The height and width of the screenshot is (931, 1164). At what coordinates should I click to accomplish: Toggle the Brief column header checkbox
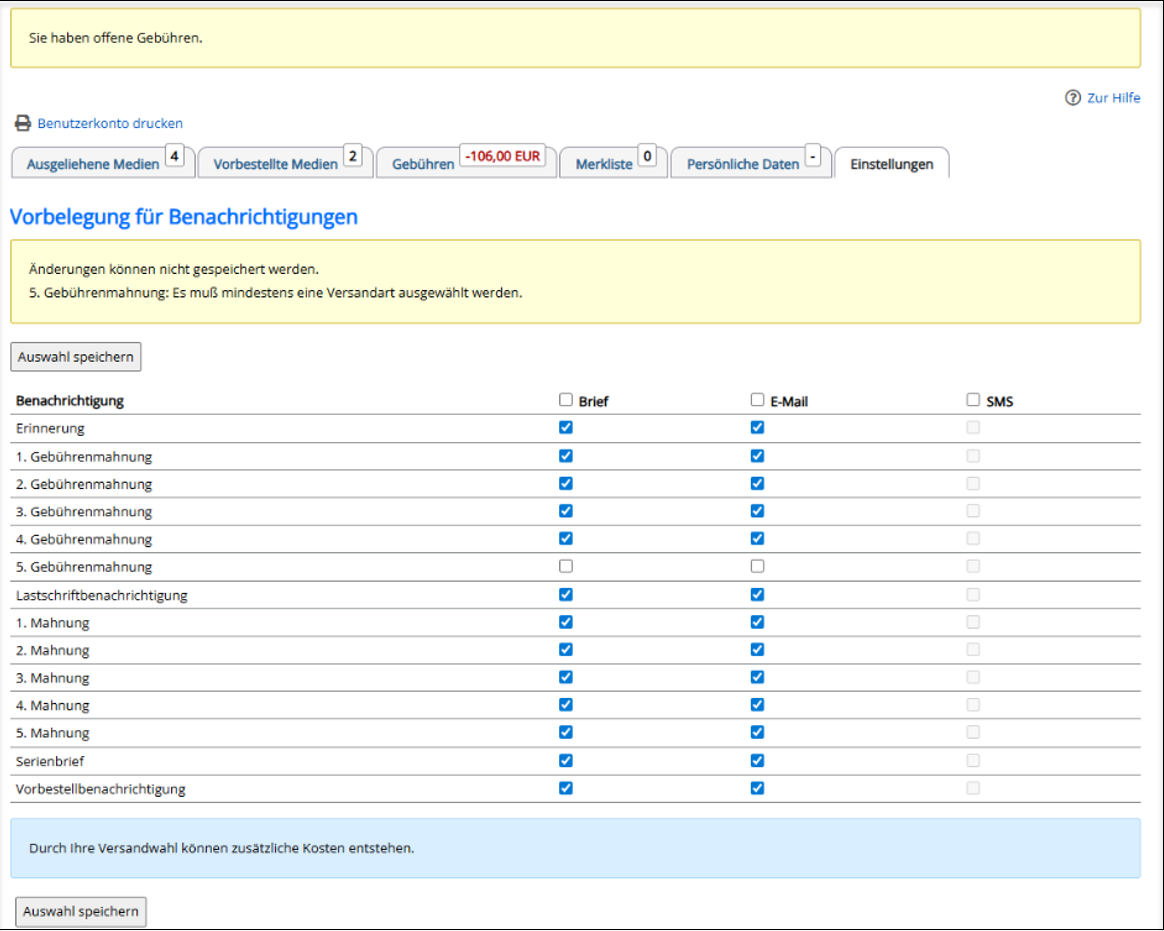click(566, 400)
